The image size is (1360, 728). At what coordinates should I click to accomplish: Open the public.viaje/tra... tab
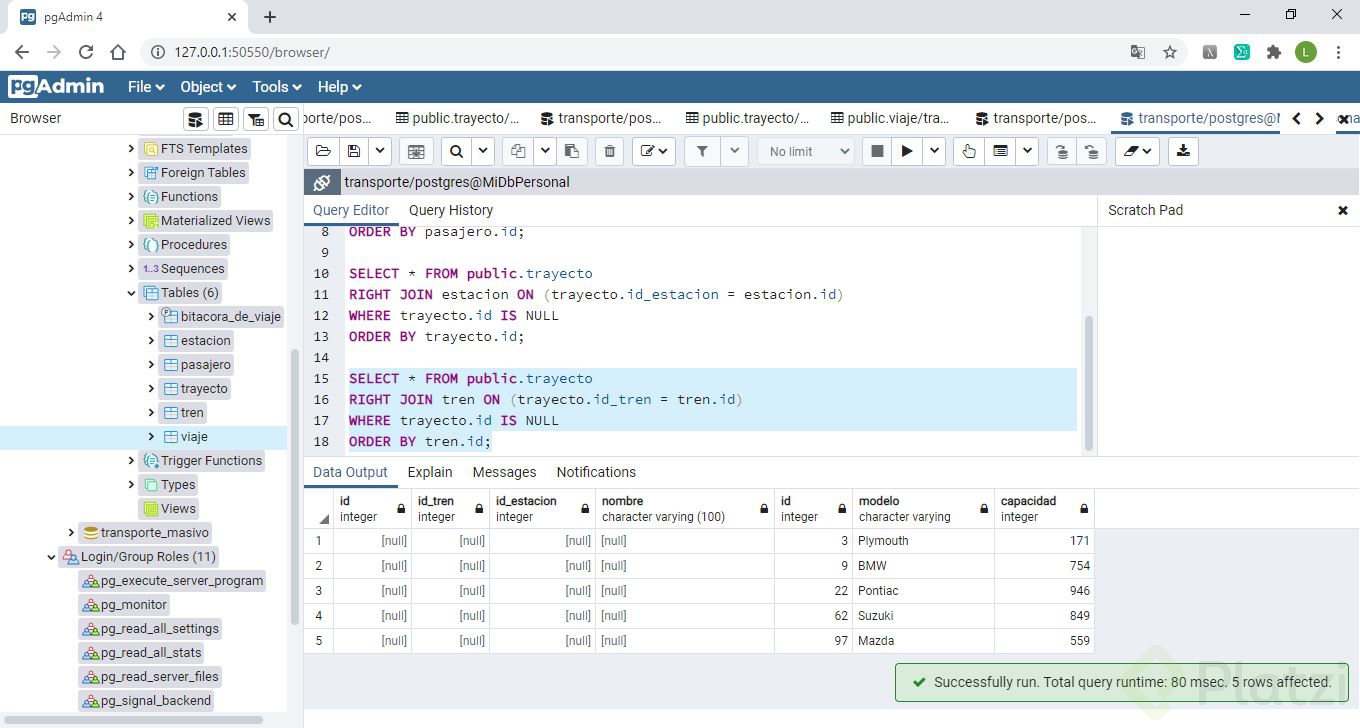(890, 118)
